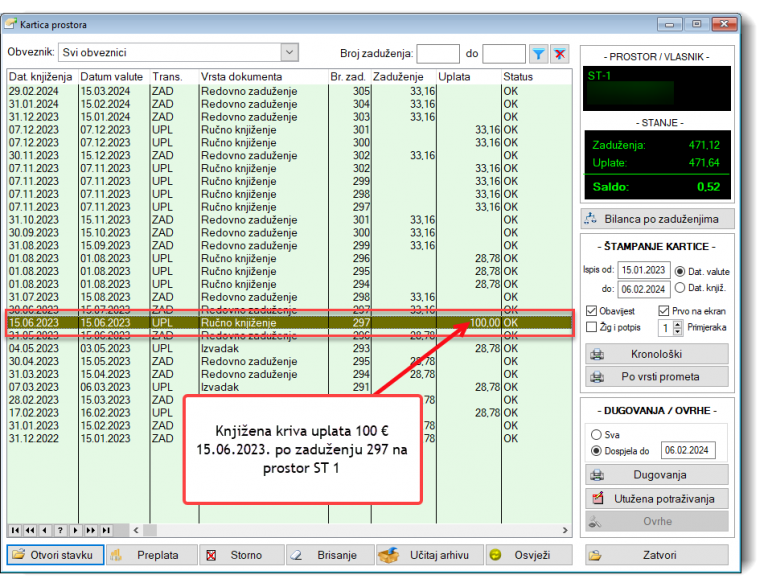Viewport: 768px width, 587px height.
Task: Click Uplata column header
Action: point(469,76)
